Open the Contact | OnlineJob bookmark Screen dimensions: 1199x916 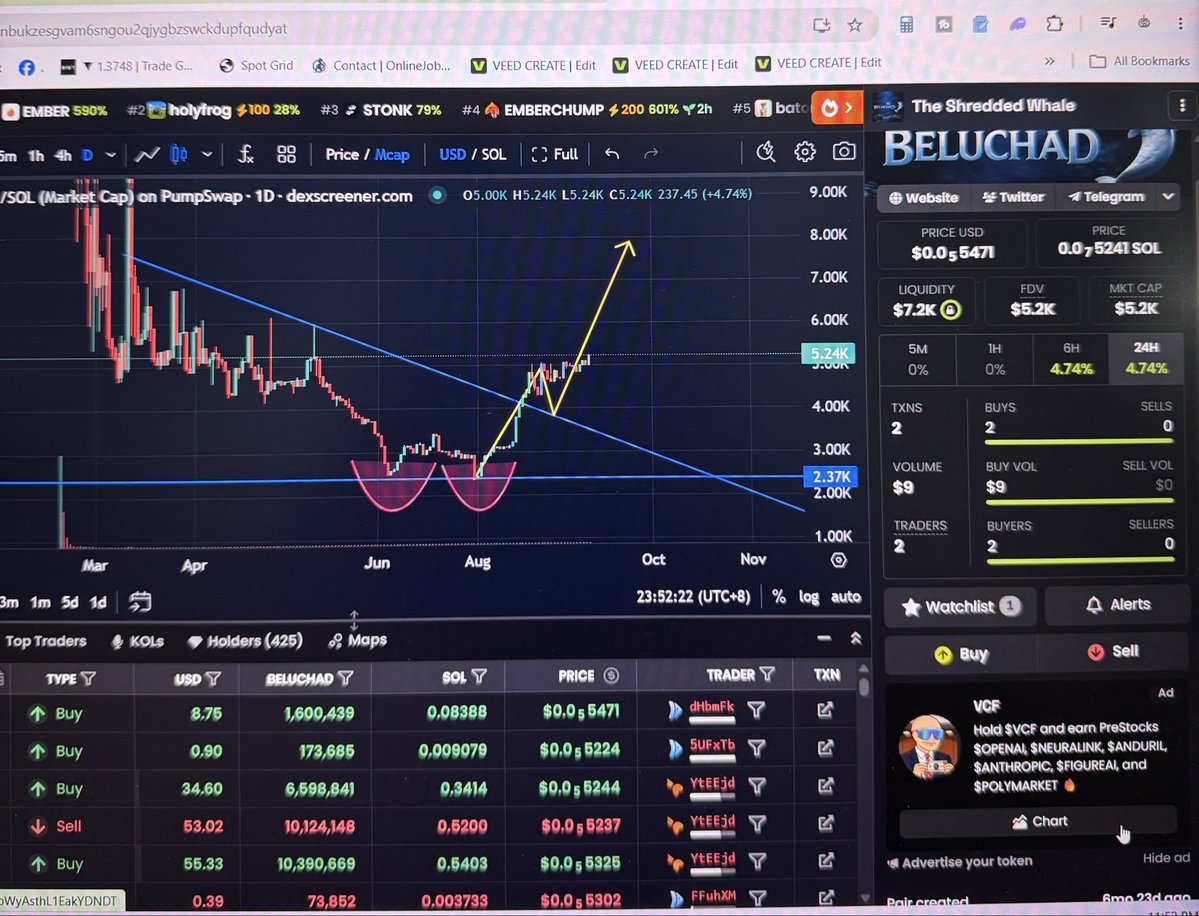[x=382, y=66]
